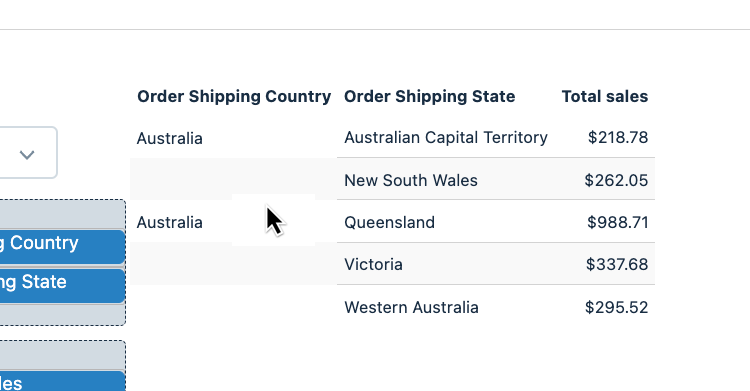Select the State field pill
Viewport: 750px width, 391px height.
point(62,286)
